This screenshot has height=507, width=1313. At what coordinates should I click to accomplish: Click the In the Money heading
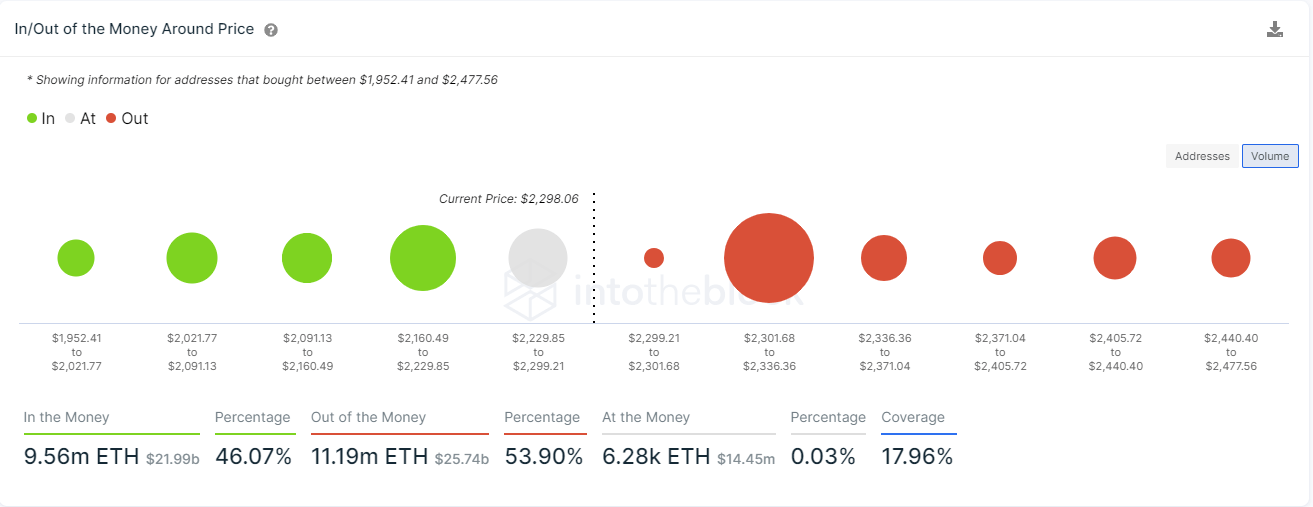(x=67, y=417)
